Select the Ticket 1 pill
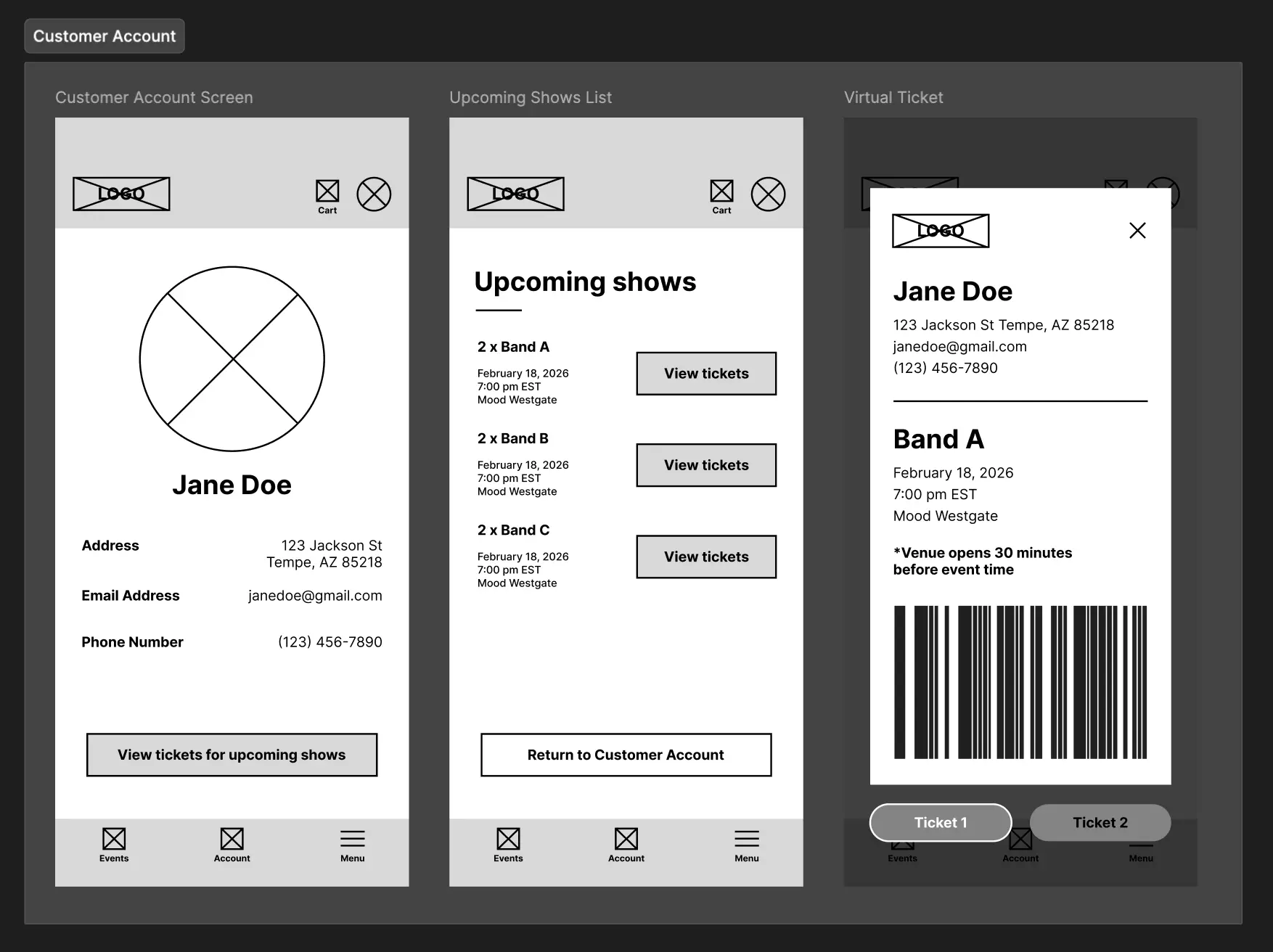Viewport: 1273px width, 952px height. [941, 822]
